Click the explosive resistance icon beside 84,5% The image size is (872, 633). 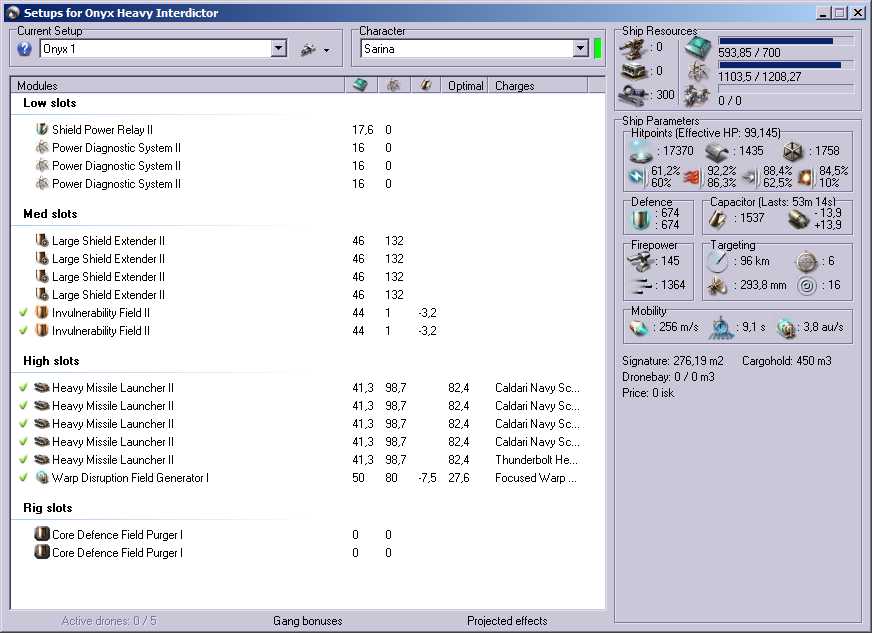point(805,177)
